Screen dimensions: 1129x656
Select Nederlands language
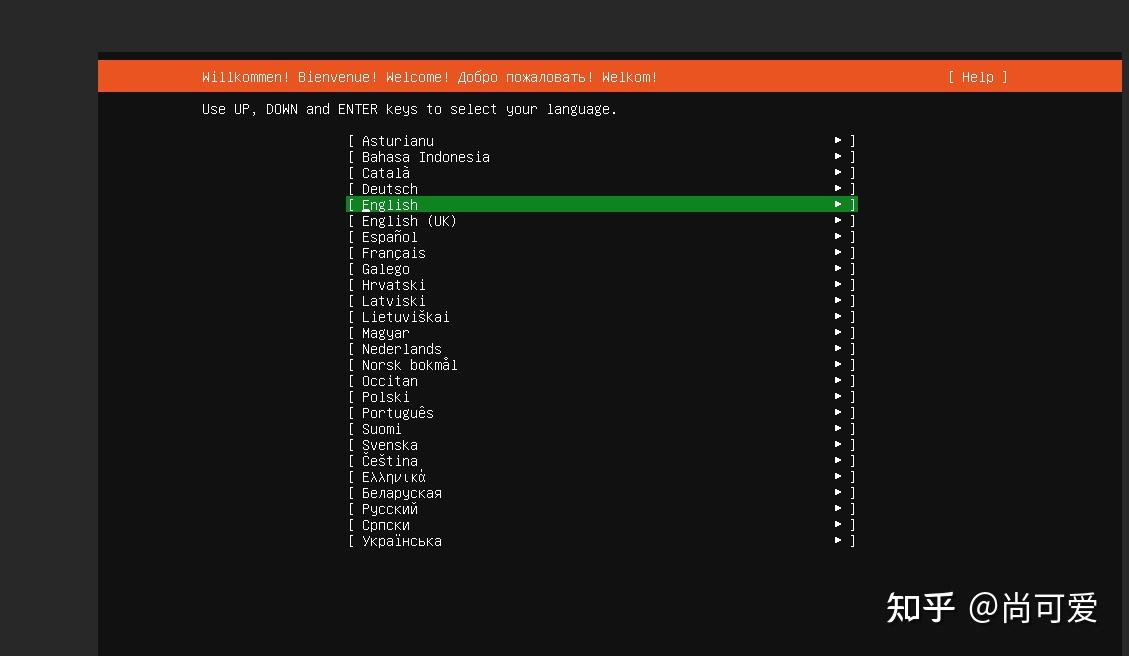coord(602,349)
